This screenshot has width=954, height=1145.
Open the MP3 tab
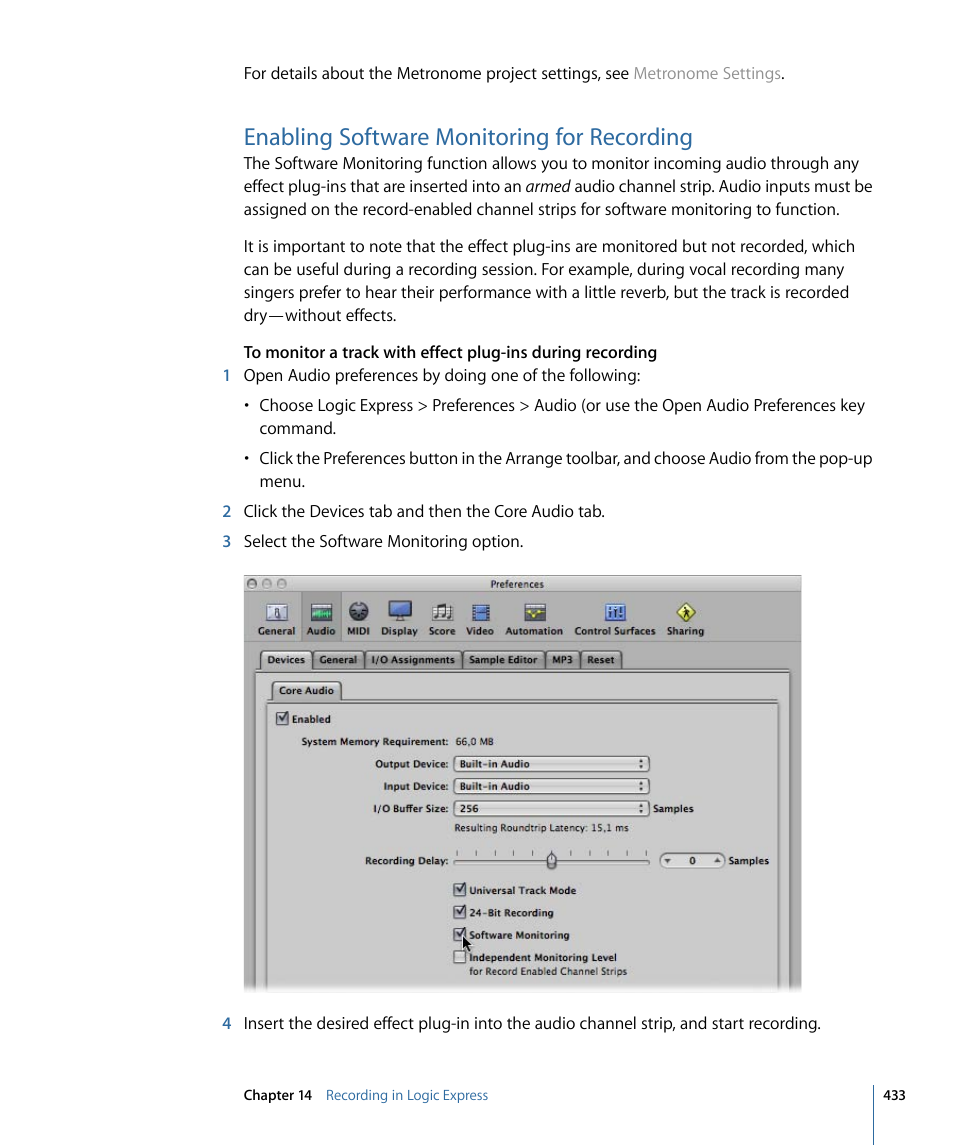coord(562,659)
